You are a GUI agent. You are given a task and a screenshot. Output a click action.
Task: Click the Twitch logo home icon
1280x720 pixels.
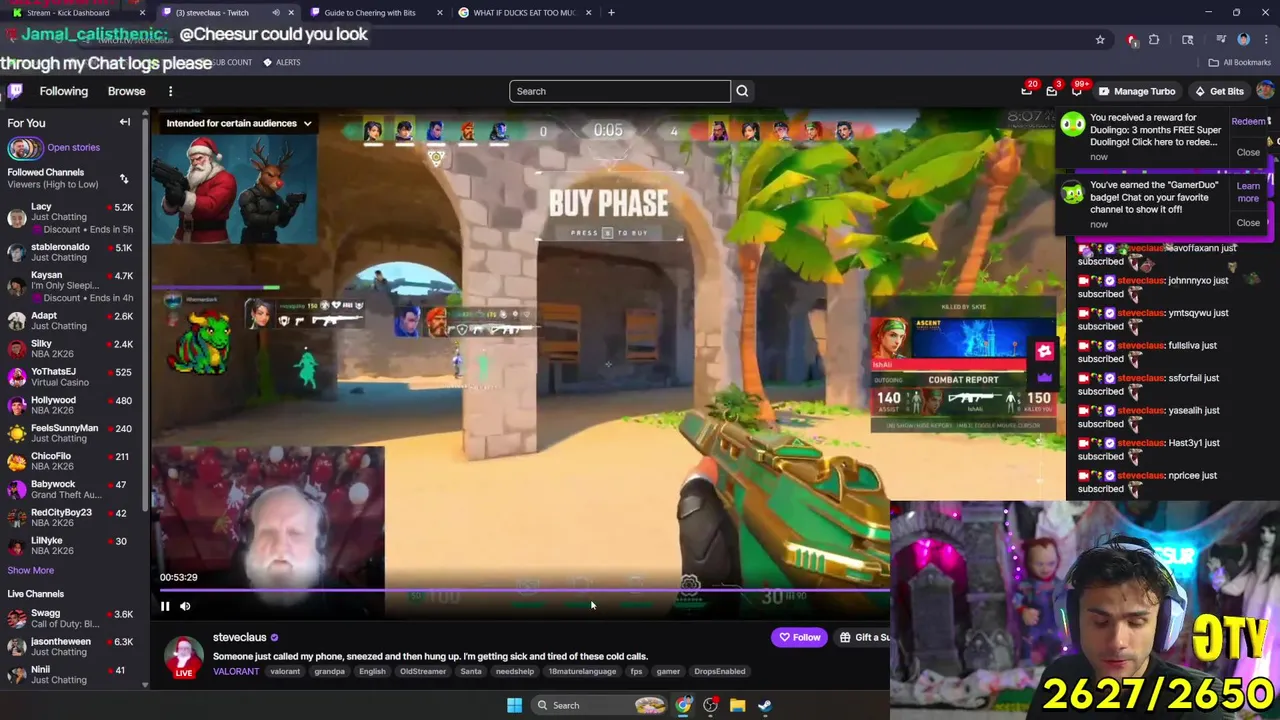pyautogui.click(x=15, y=91)
